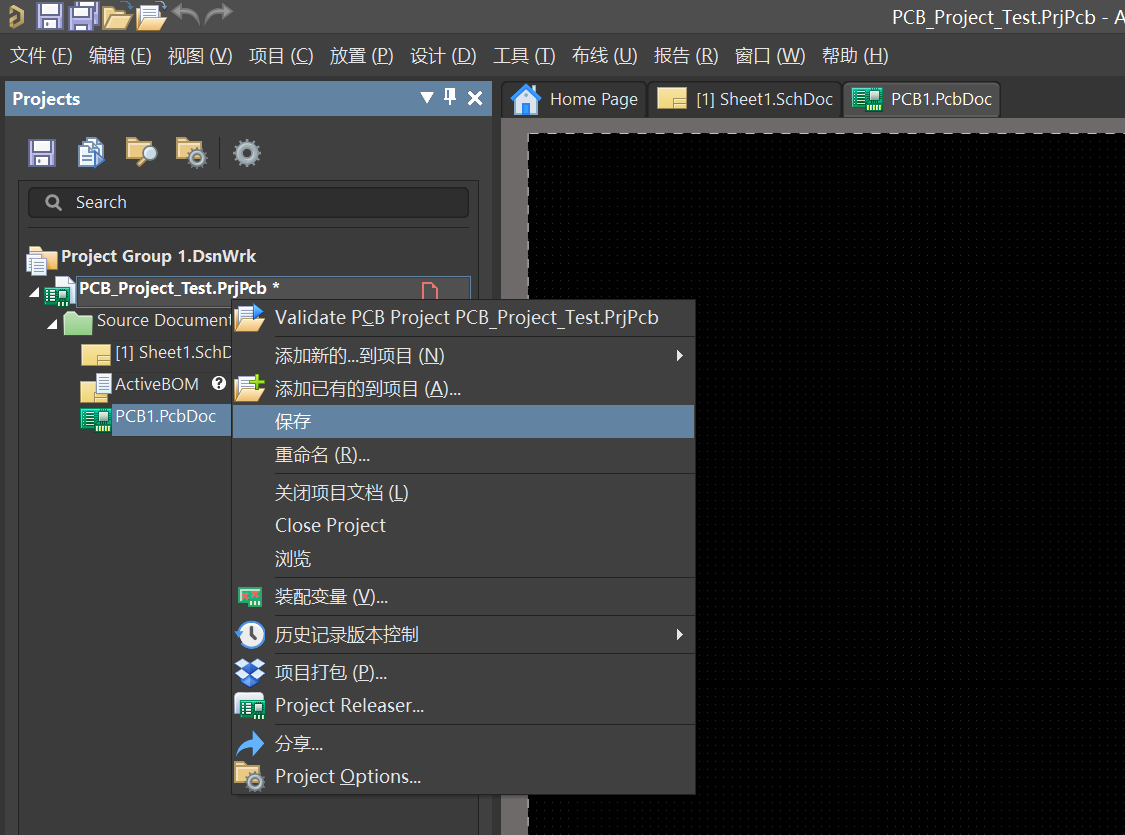1125x835 pixels.
Task: Choose 保存 in context menu
Action: (x=463, y=422)
